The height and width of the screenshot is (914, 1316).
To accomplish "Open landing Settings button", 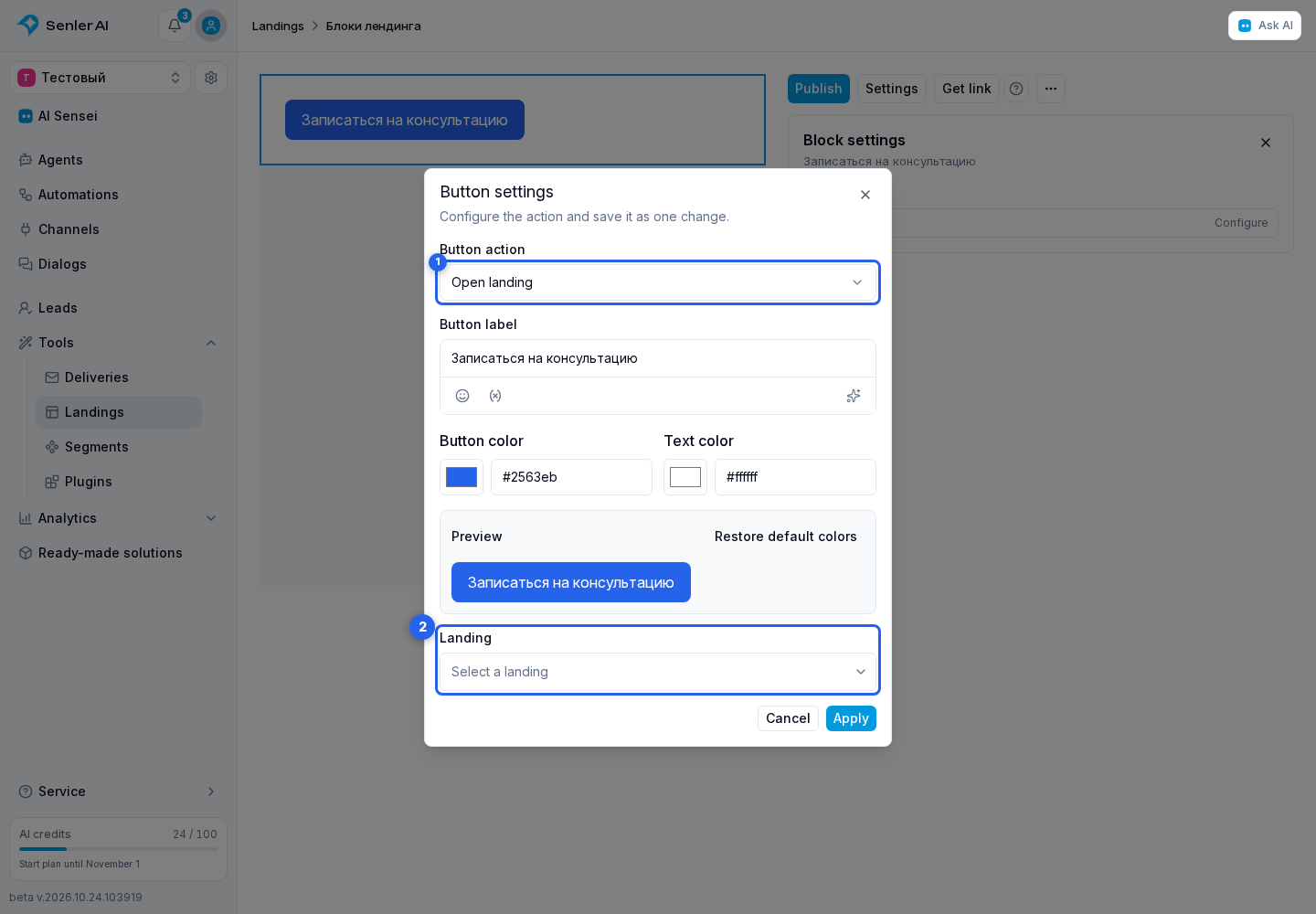I will [x=891, y=89].
